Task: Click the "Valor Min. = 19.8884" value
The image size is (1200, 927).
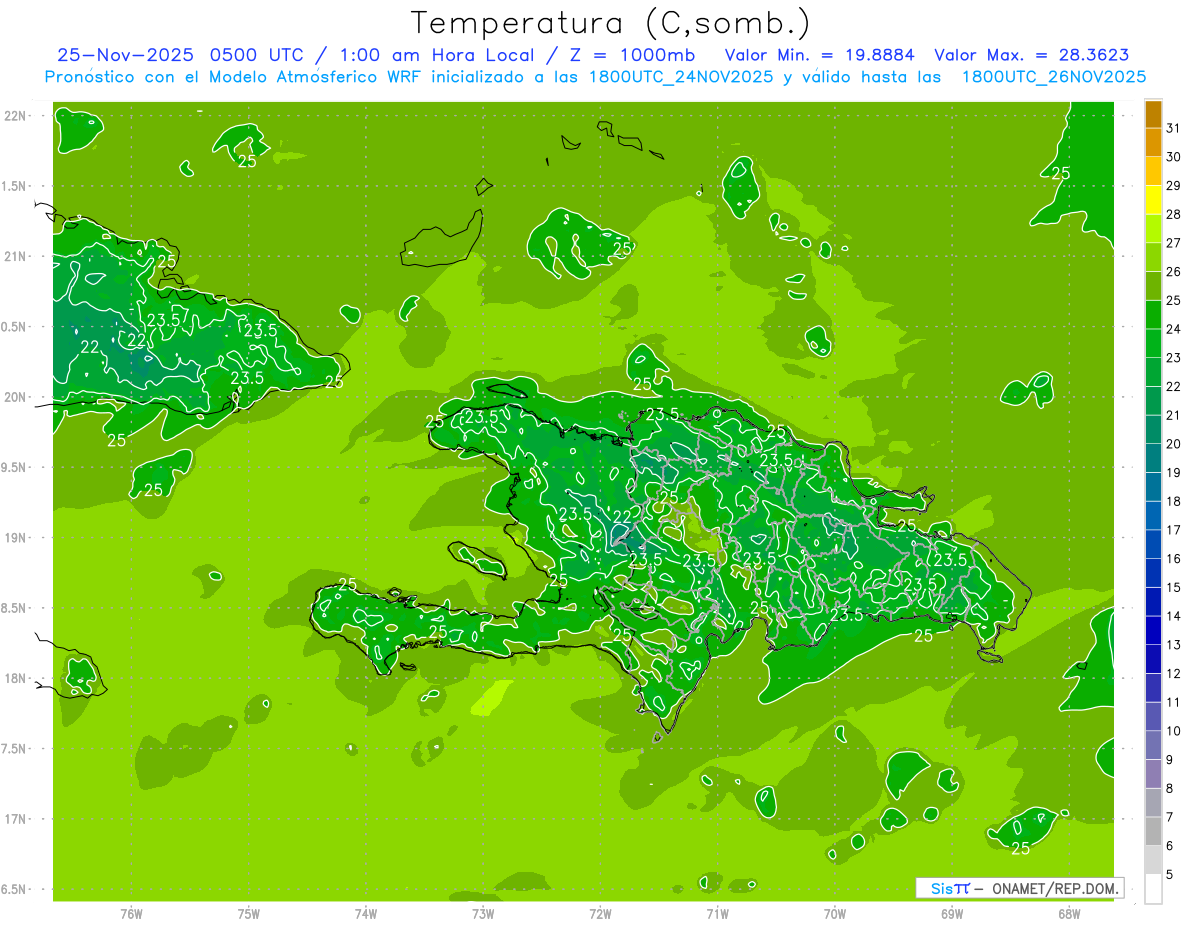Action: (819, 55)
